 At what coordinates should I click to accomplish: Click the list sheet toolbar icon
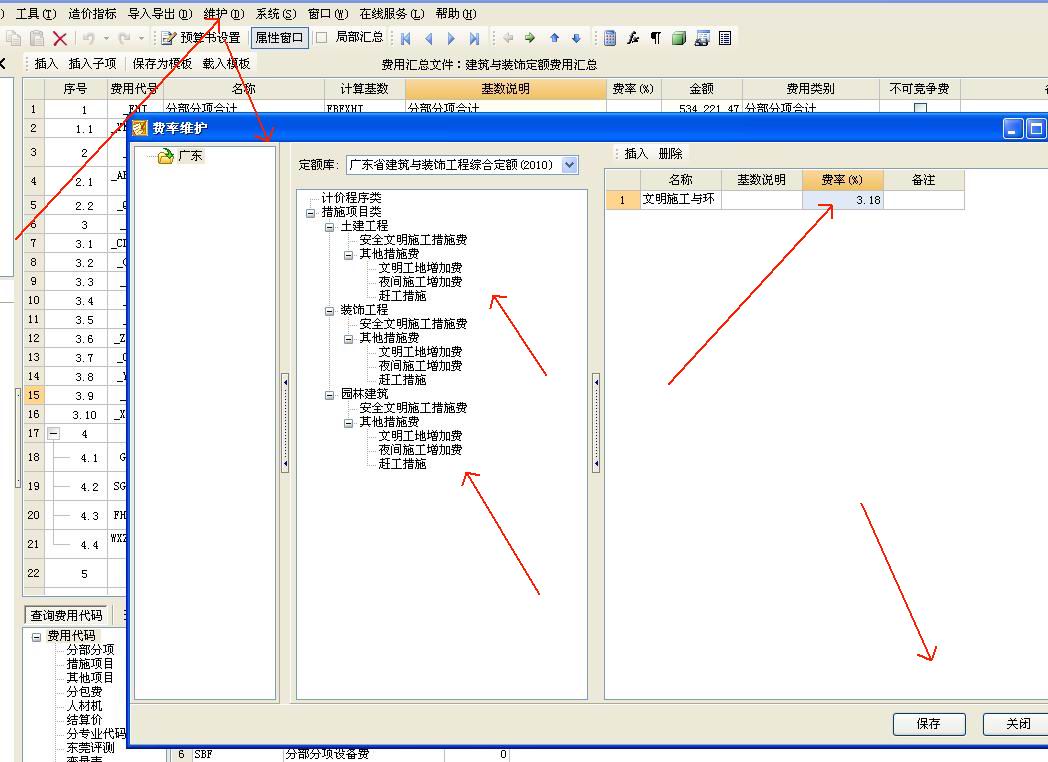(725, 38)
